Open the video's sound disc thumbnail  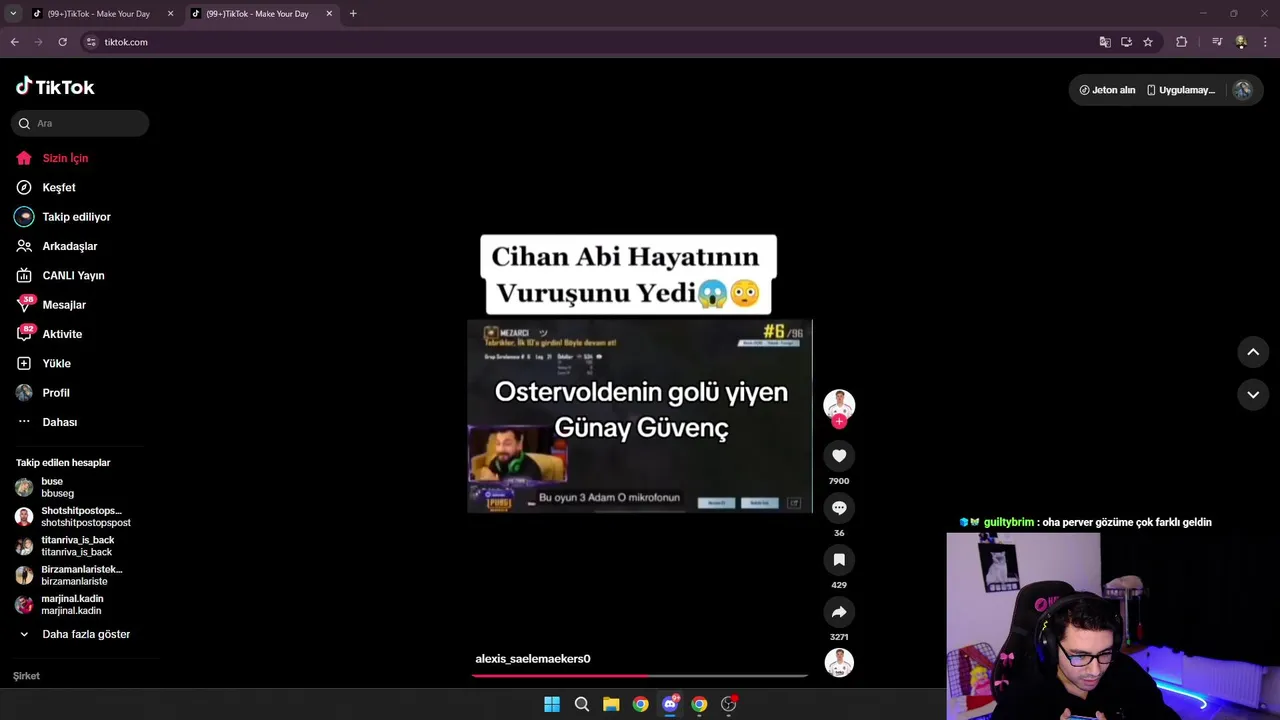839,662
